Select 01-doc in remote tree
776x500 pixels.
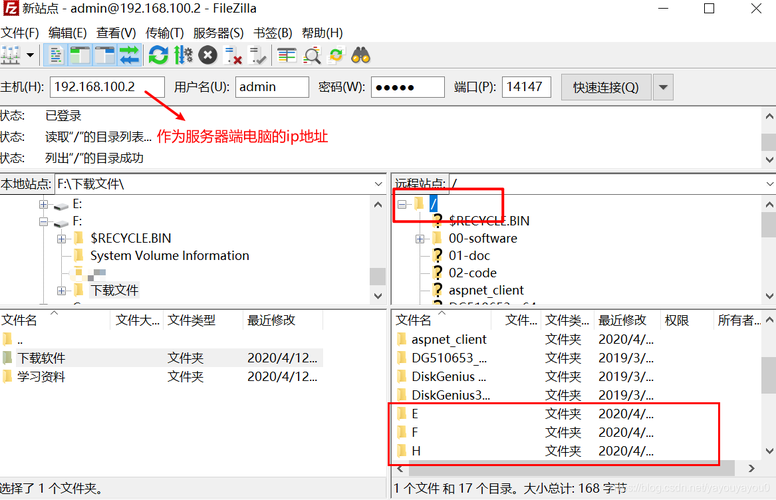[469, 256]
